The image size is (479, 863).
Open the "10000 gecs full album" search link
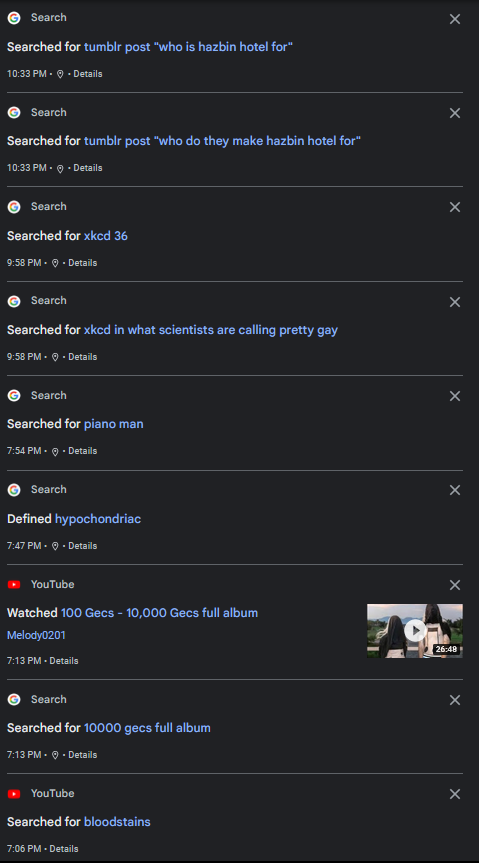(147, 728)
